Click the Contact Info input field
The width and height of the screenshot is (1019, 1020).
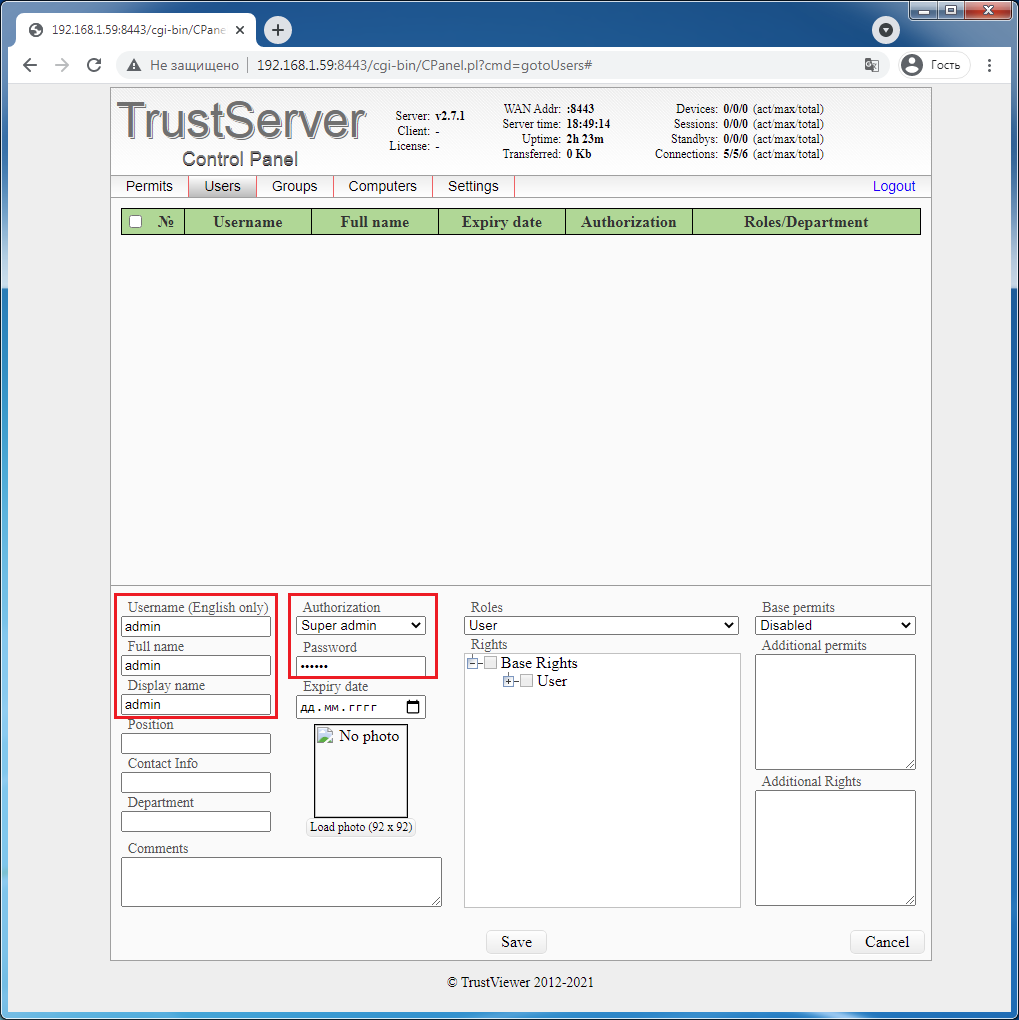(196, 783)
